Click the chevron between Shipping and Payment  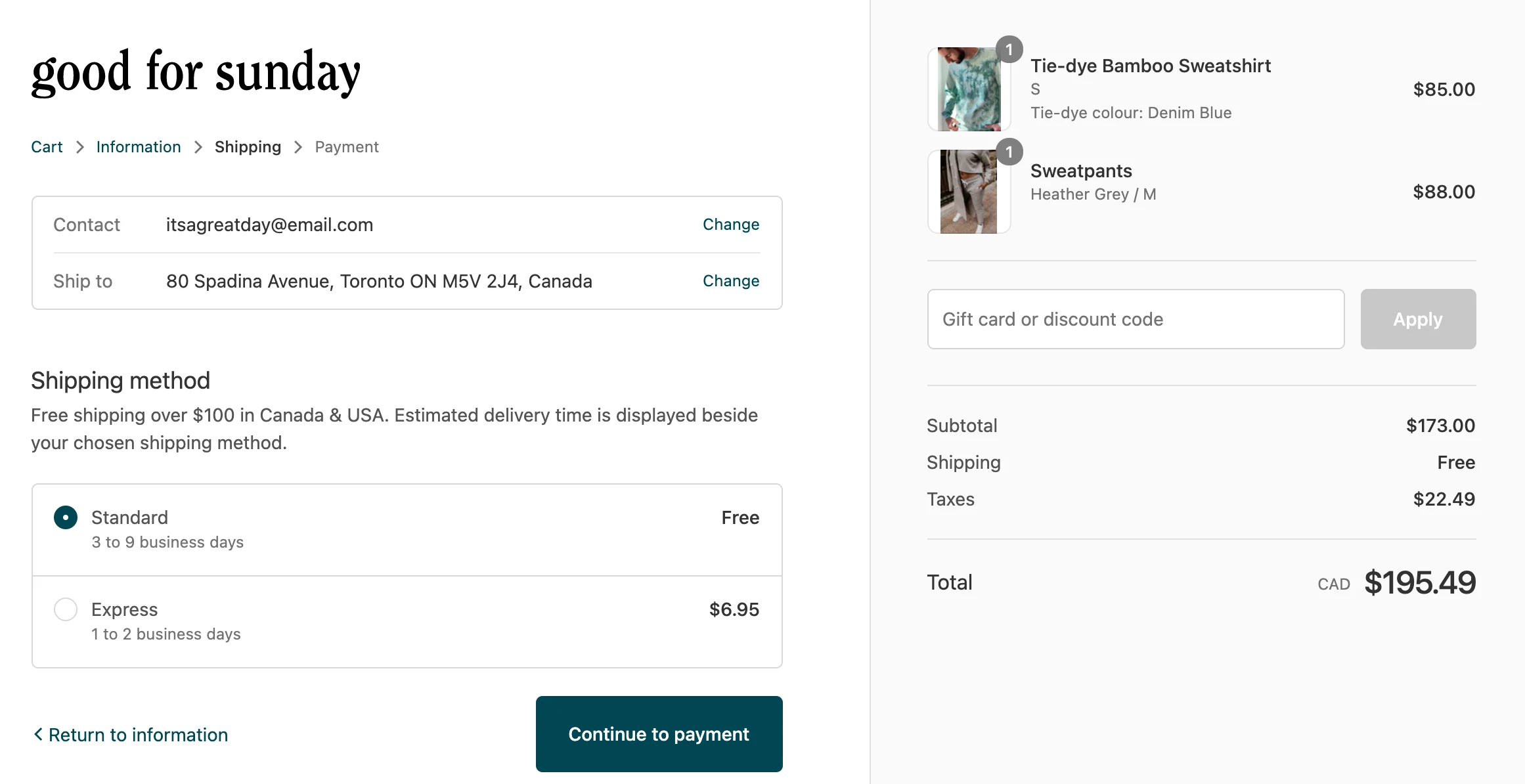[298, 147]
